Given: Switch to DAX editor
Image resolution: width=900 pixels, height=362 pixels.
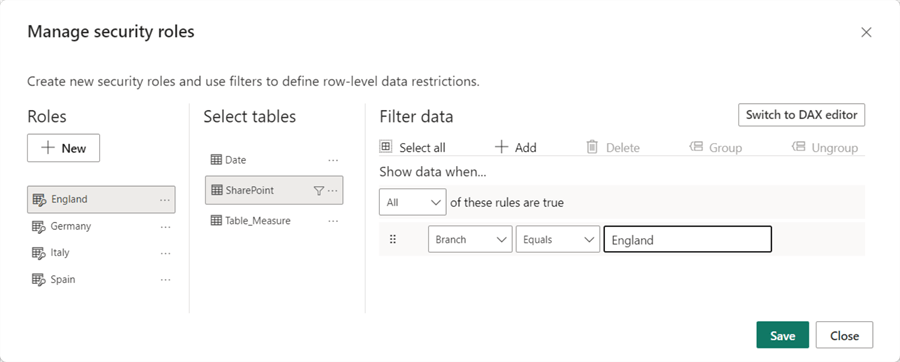Looking at the screenshot, I should pyautogui.click(x=801, y=115).
